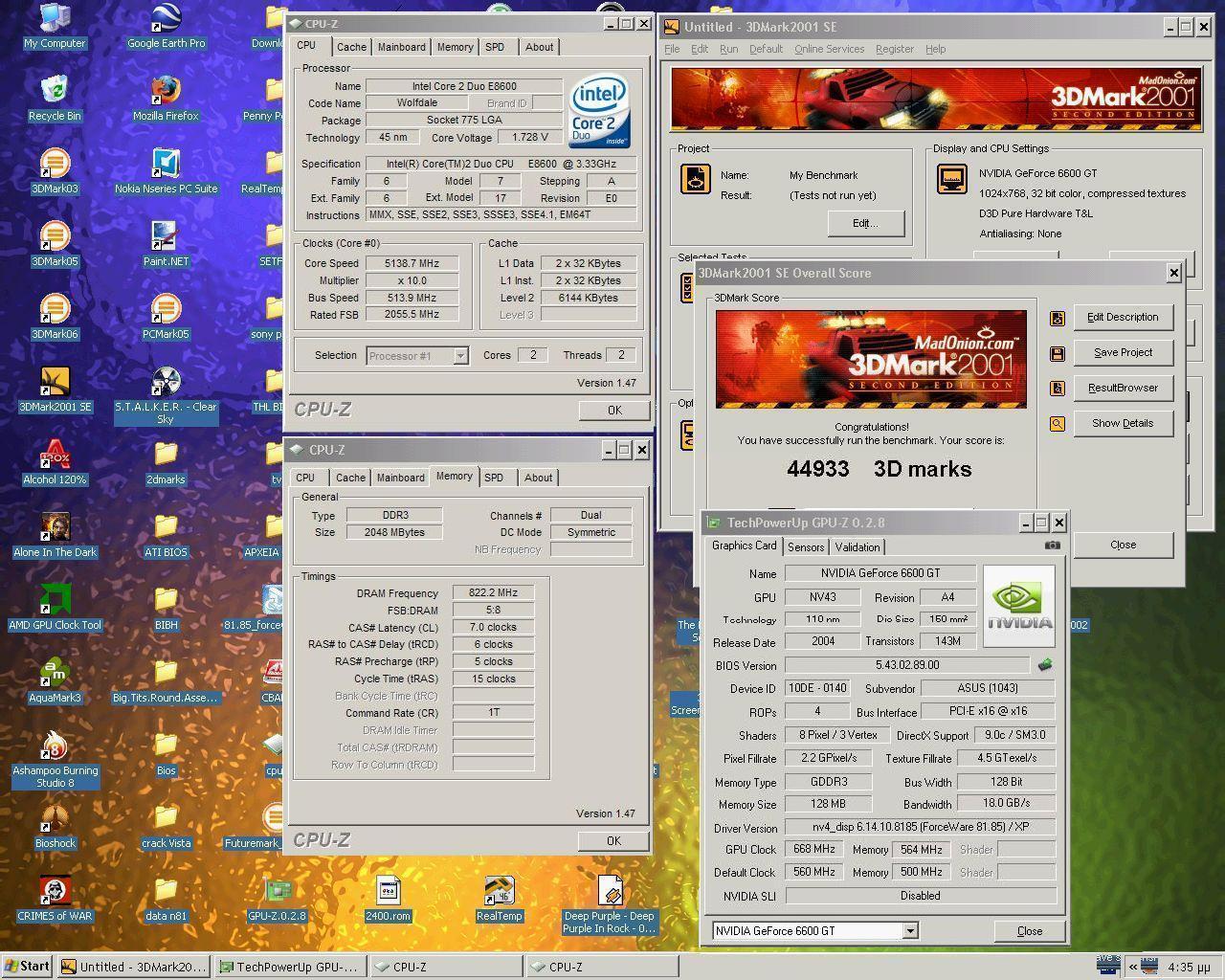Open the Bioshock desktop shortcut
1225x980 pixels.
pos(55,826)
